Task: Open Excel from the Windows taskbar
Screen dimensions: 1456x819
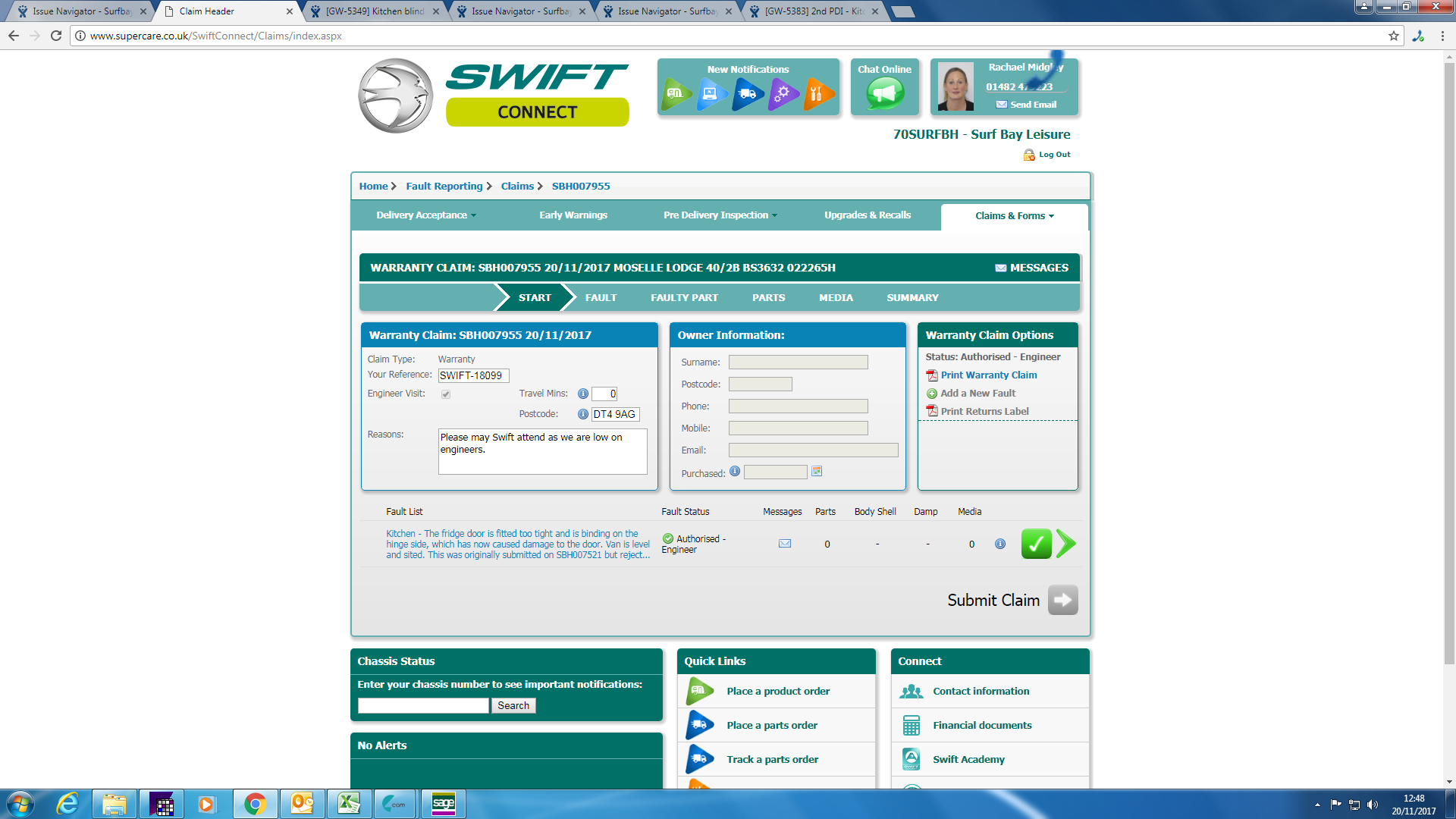Action: [x=349, y=804]
